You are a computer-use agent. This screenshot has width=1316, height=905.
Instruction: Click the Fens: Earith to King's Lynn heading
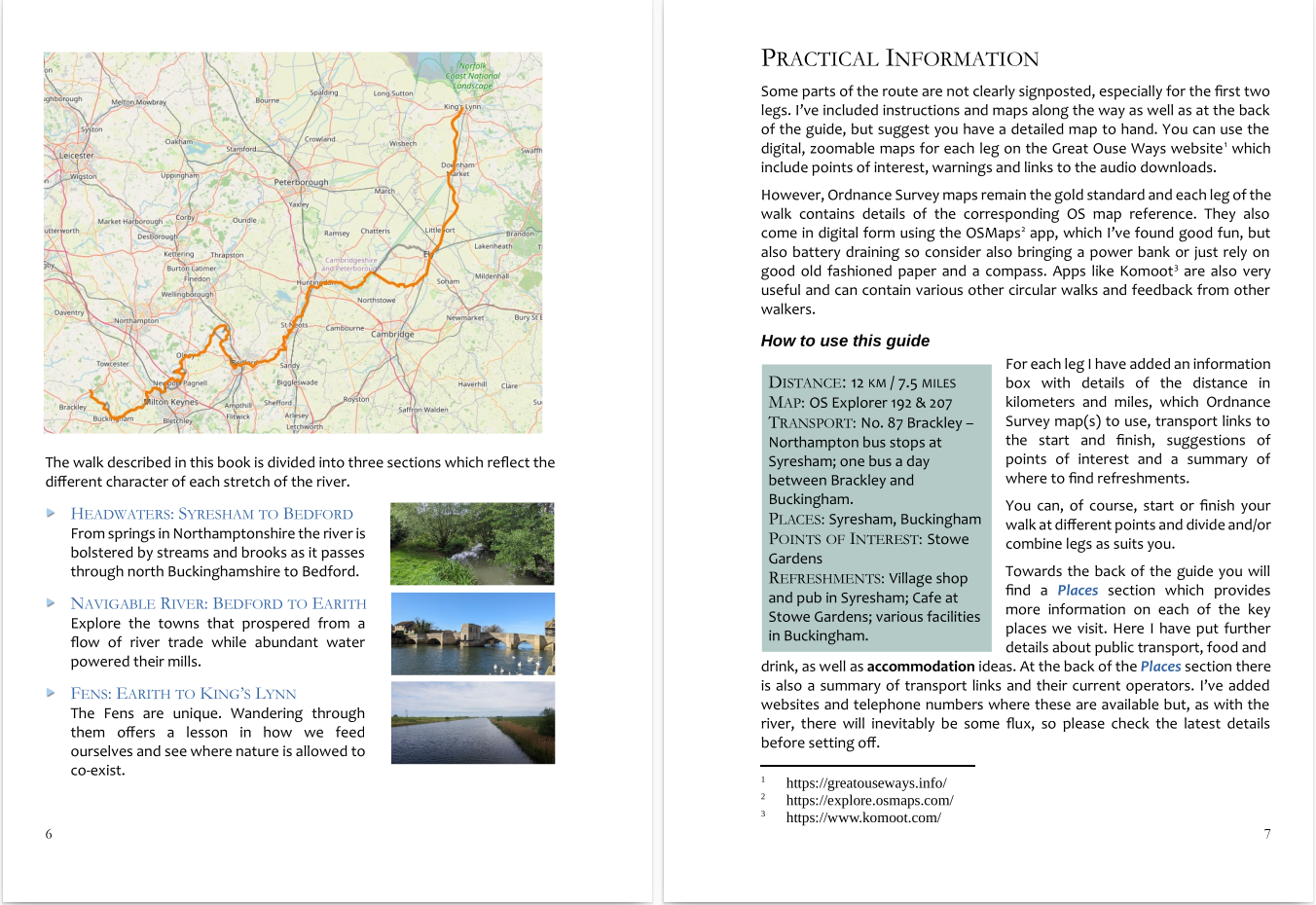[184, 694]
